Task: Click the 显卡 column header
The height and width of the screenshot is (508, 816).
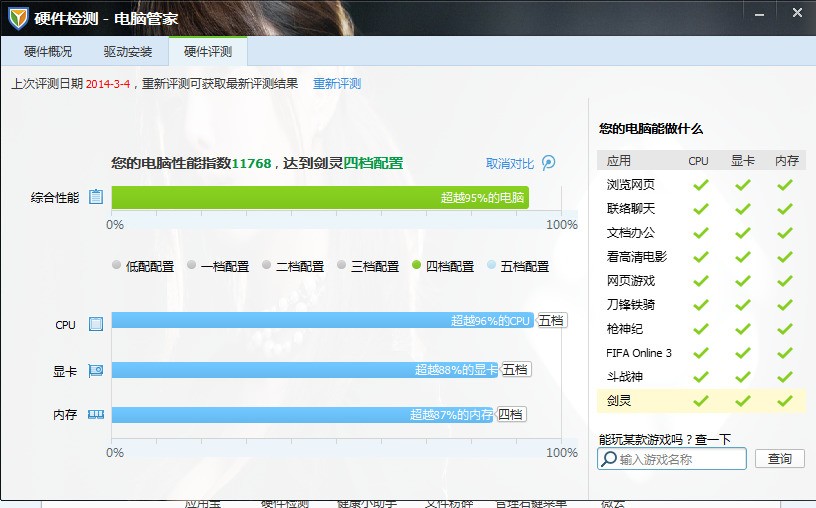Action: 743,161
